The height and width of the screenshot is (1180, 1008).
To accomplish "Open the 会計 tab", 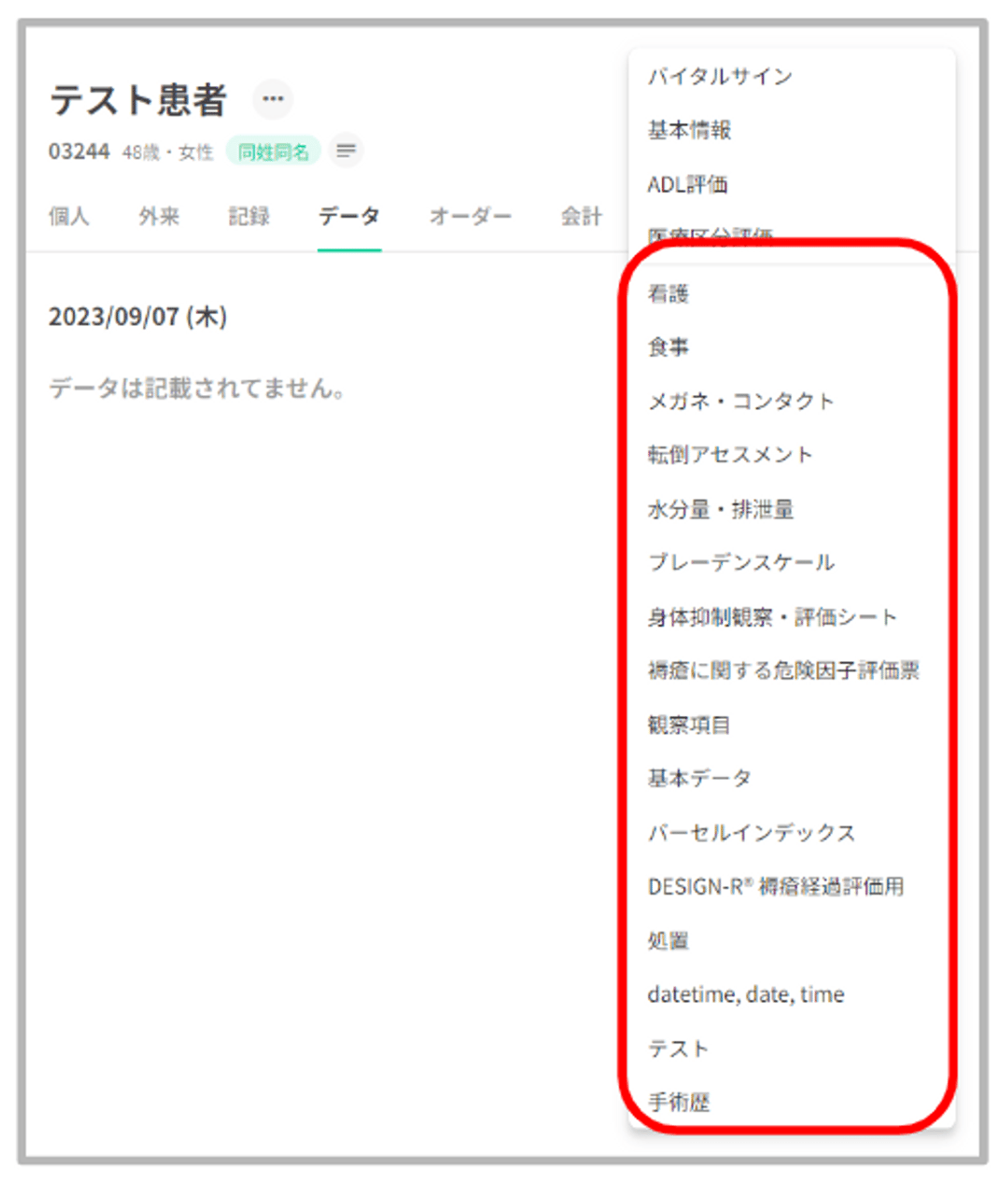I will coord(581,216).
